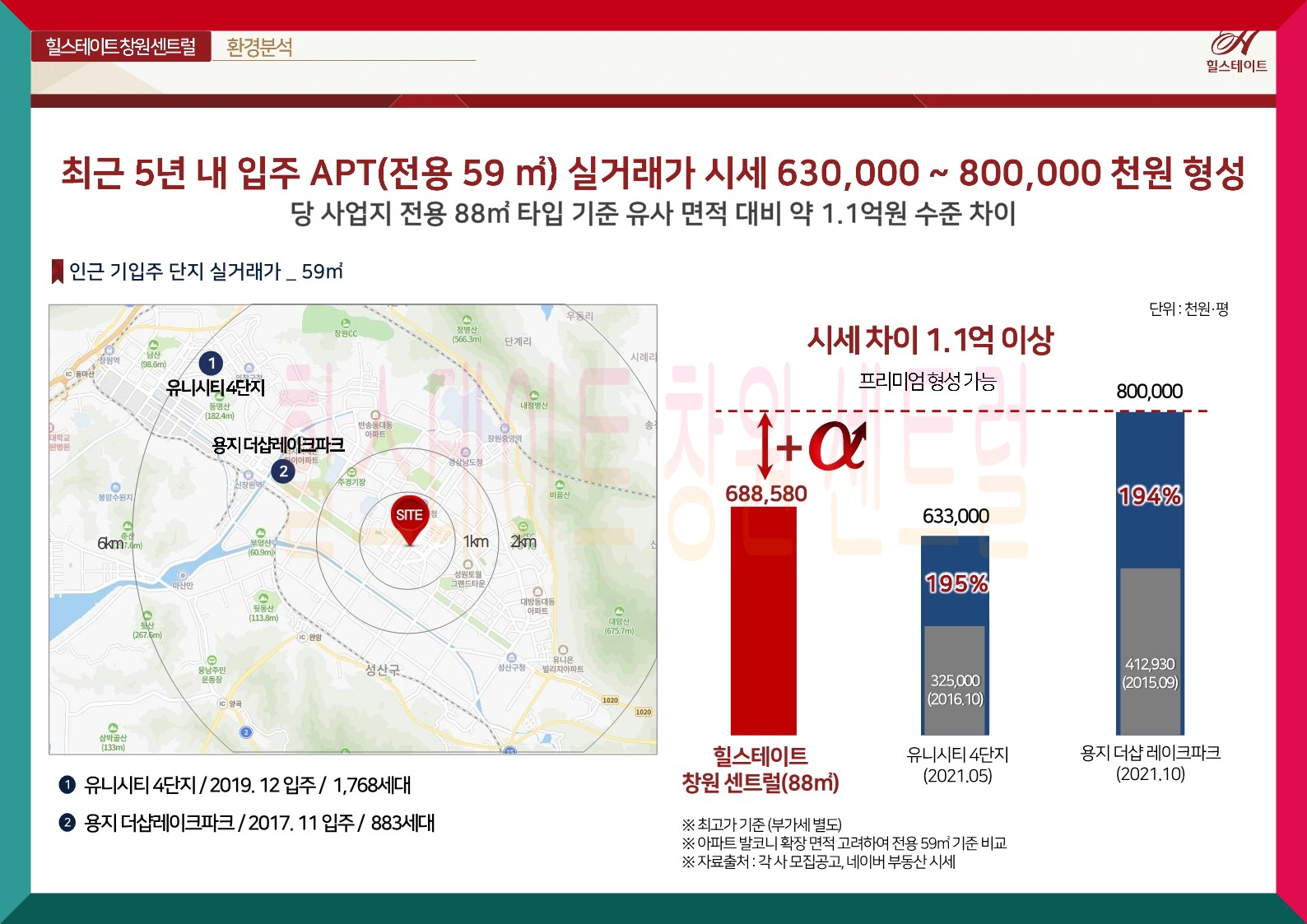The image size is (1307, 924).
Task: Click the 성산구 label on map
Action: pos(383,670)
